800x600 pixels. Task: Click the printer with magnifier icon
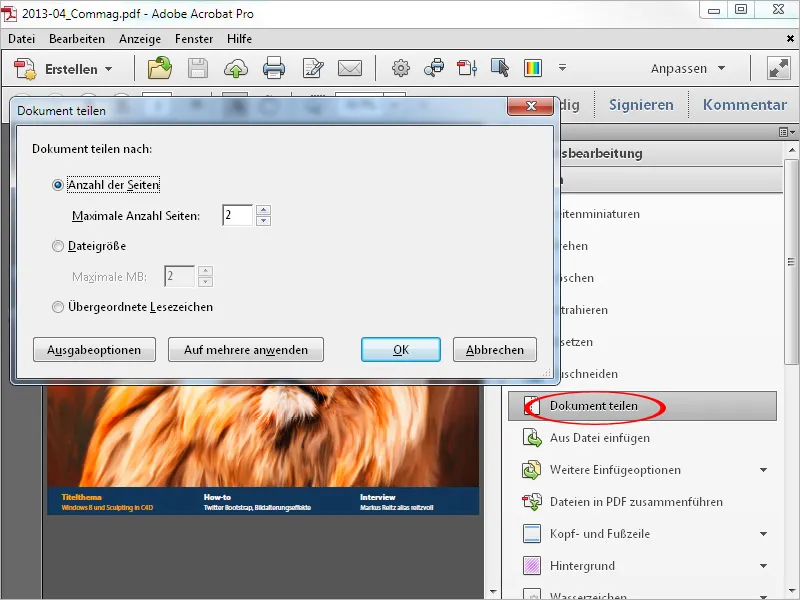click(x=434, y=68)
